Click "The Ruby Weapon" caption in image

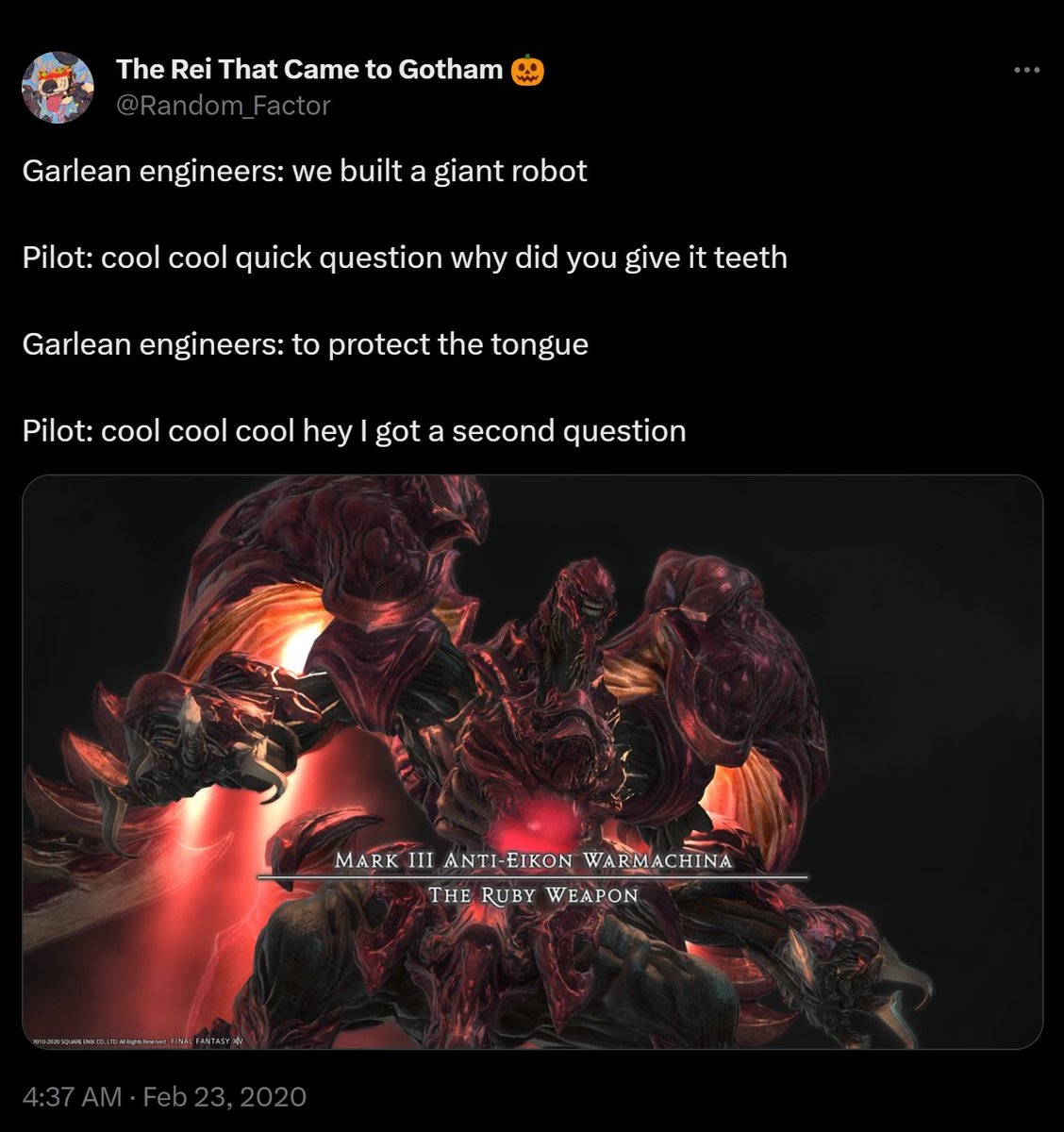534,894
